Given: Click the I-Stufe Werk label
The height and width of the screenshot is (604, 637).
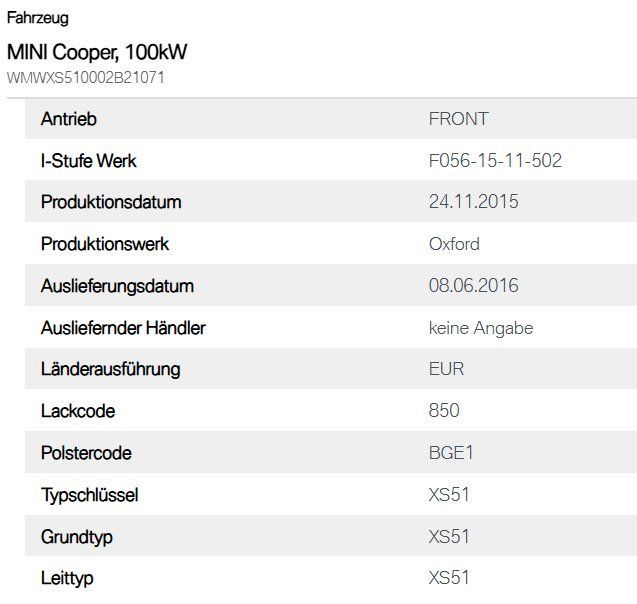Looking at the screenshot, I should [89, 161].
